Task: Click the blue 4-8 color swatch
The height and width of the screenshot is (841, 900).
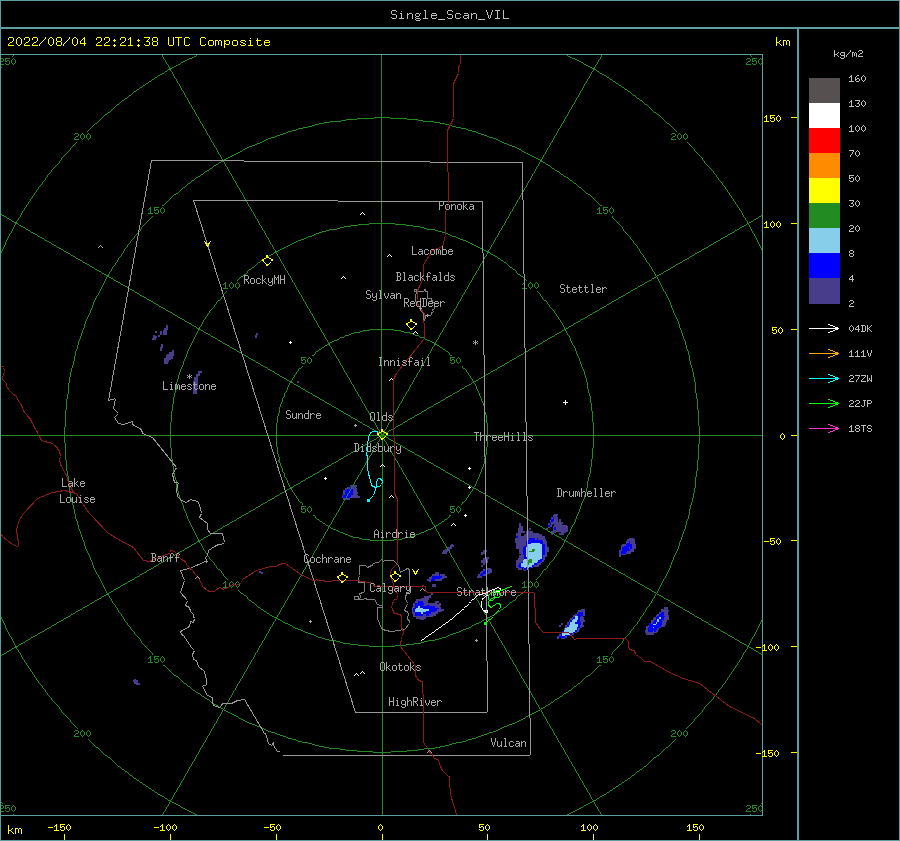Action: 824,266
